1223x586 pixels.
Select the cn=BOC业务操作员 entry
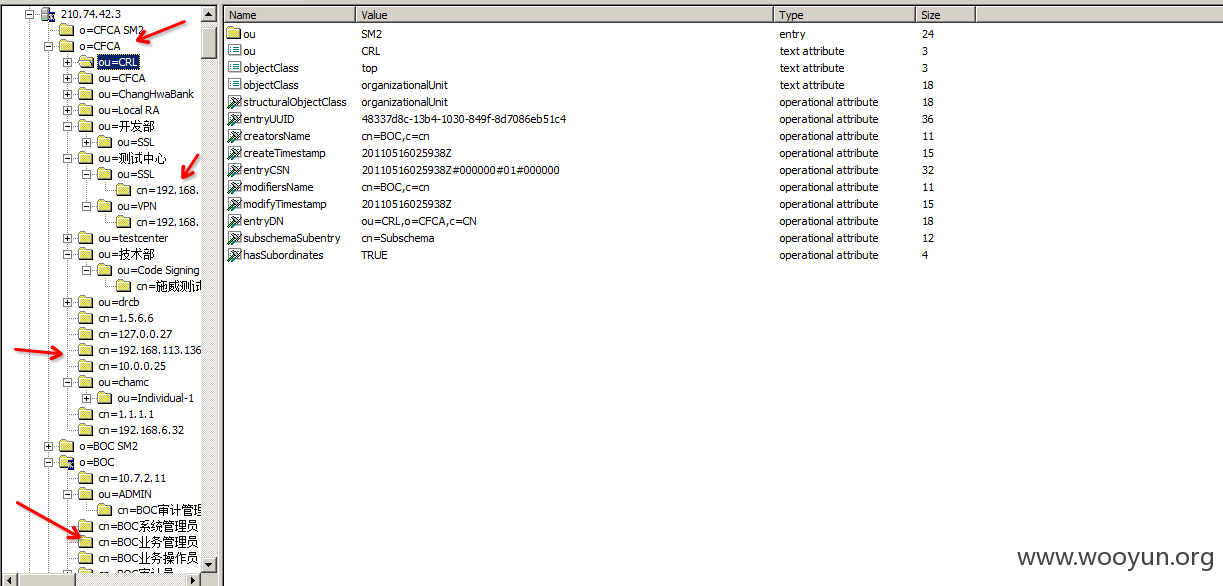point(148,558)
